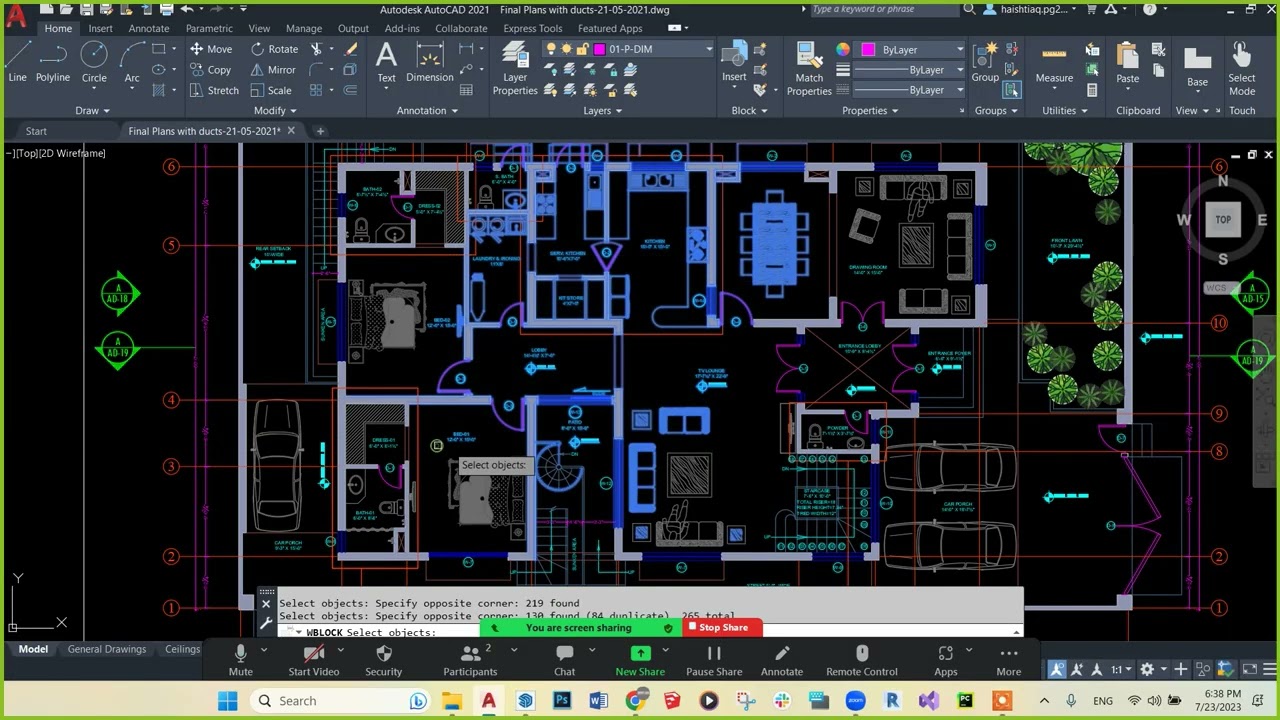1280x720 pixels.
Task: Mute the microphone in Zoom toolbar
Action: [240, 660]
